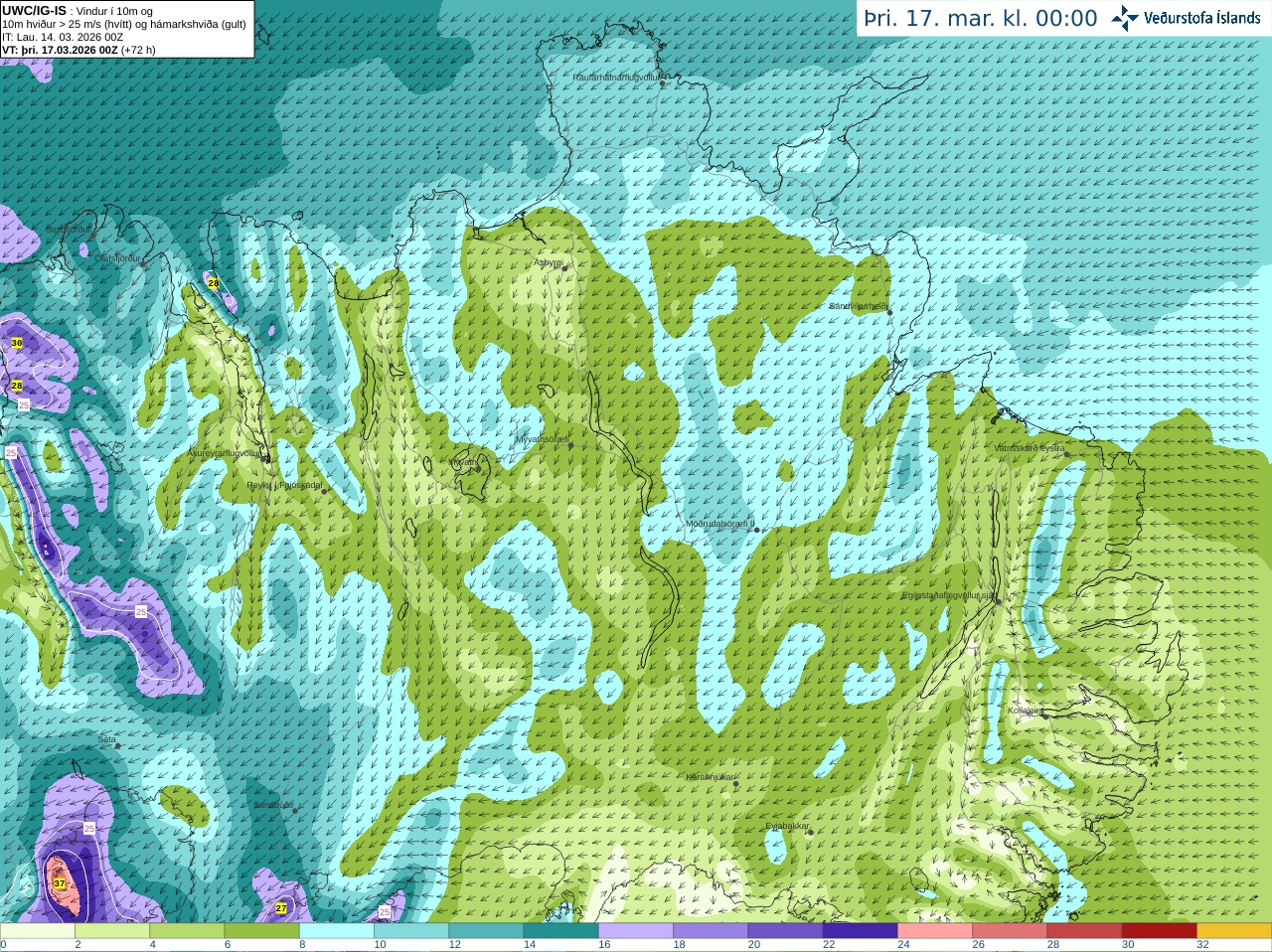Screen dimensions: 1272x952
Task: Click the Mývatnsöræfi station label
Action: pos(542,438)
